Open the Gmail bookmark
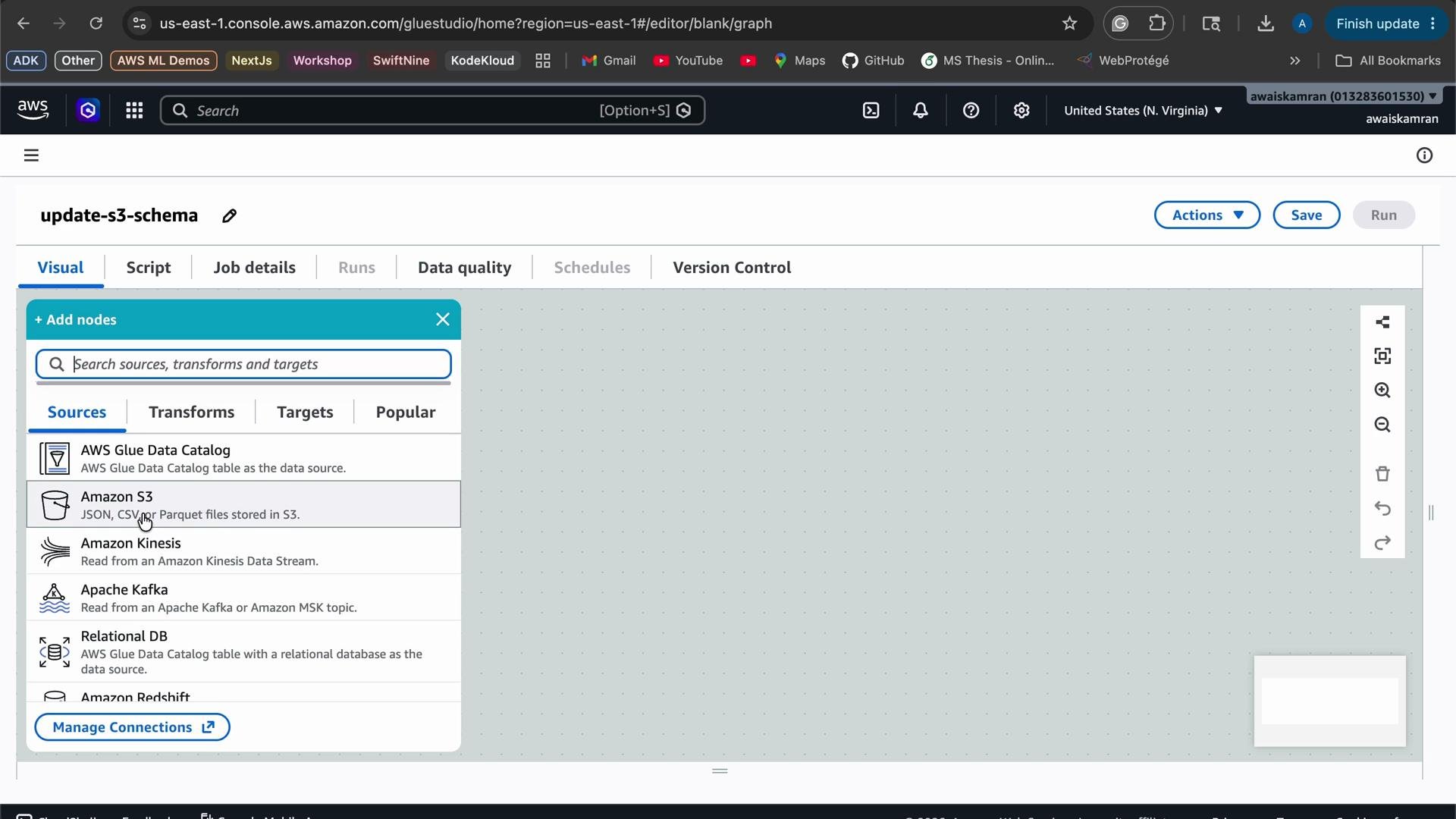This screenshot has width=1456, height=819. (608, 61)
